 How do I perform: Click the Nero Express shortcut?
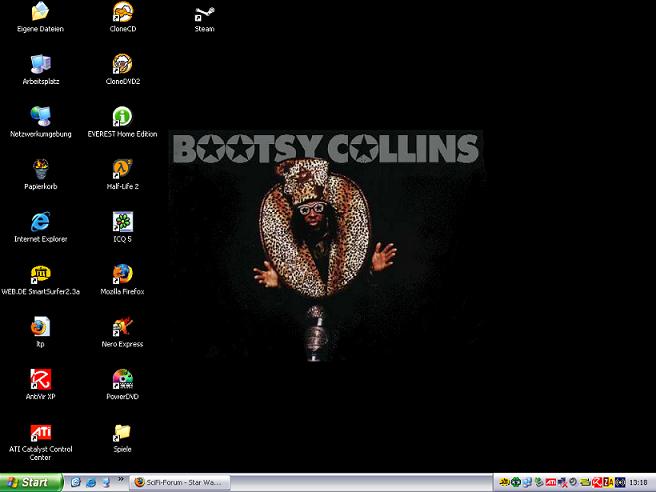[x=123, y=327]
